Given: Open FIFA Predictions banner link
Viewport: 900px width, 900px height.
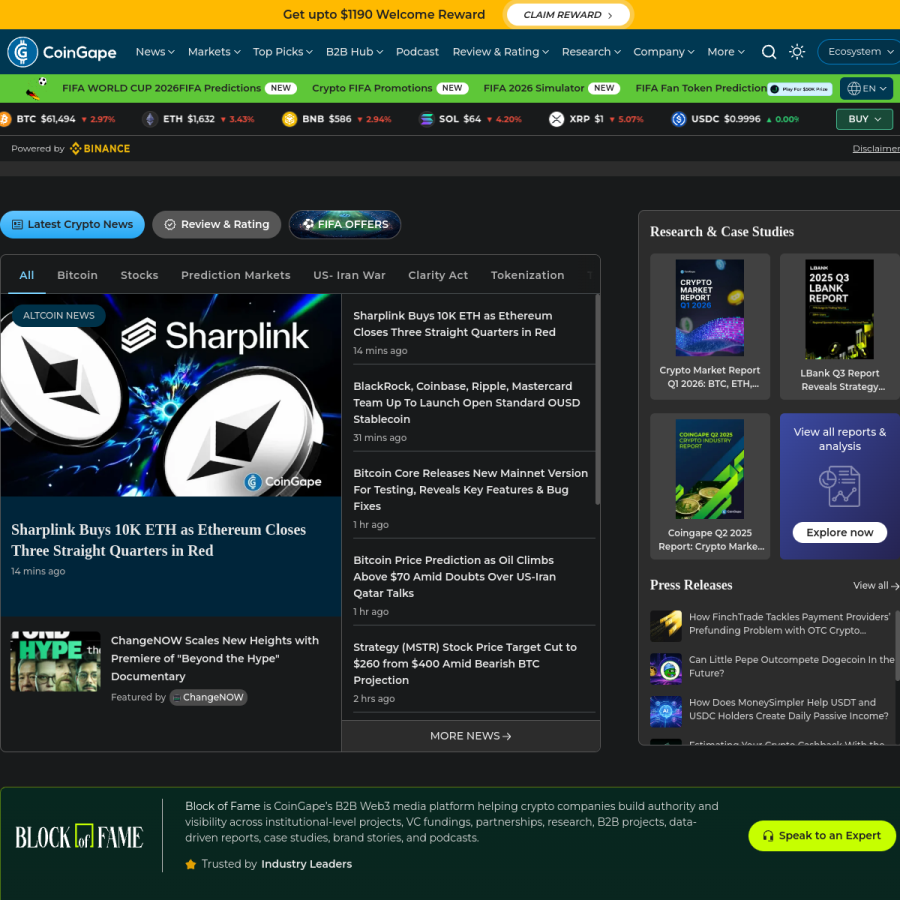Looking at the screenshot, I should click(220, 88).
